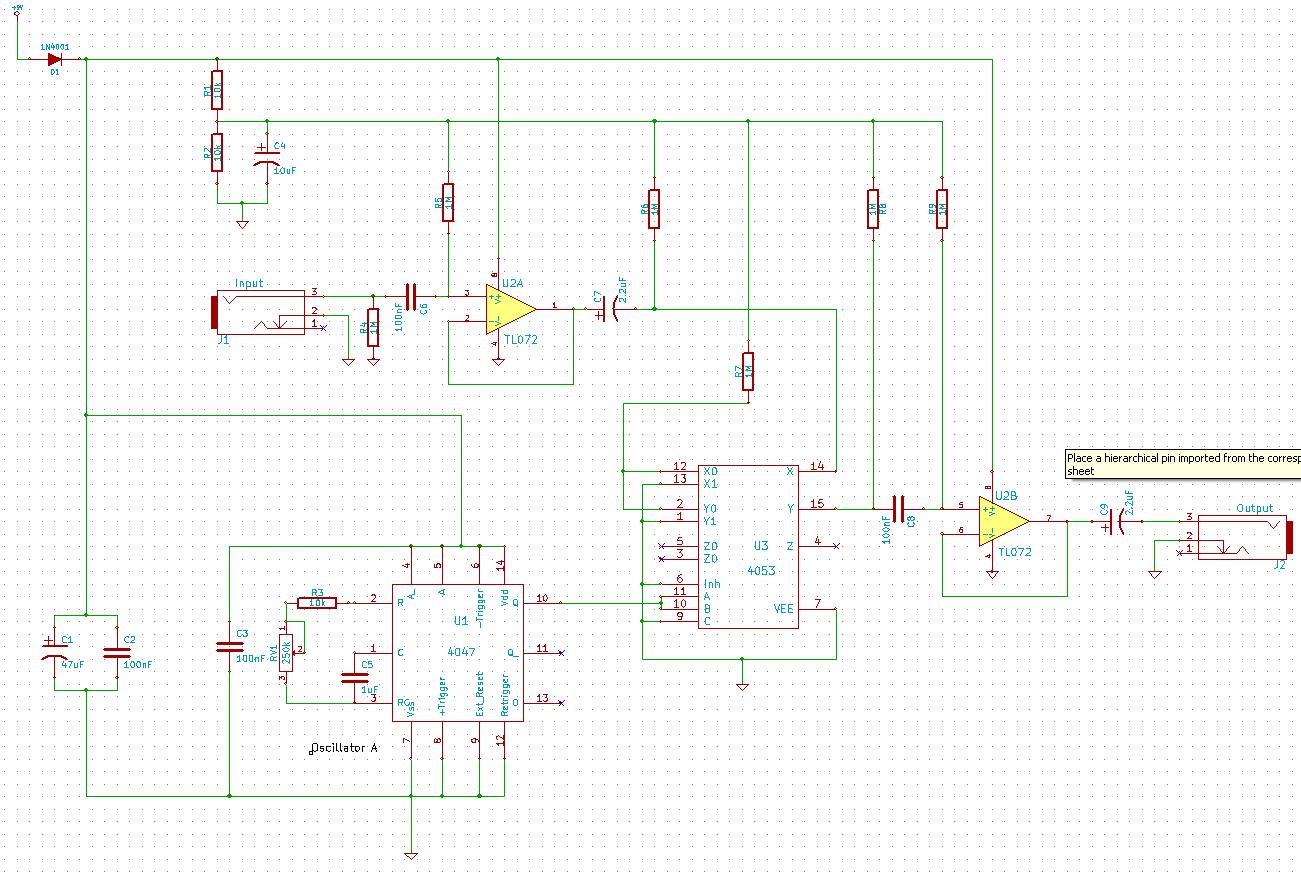The image size is (1301, 873).
Task: Click the '4047' value text
Action: tap(461, 652)
